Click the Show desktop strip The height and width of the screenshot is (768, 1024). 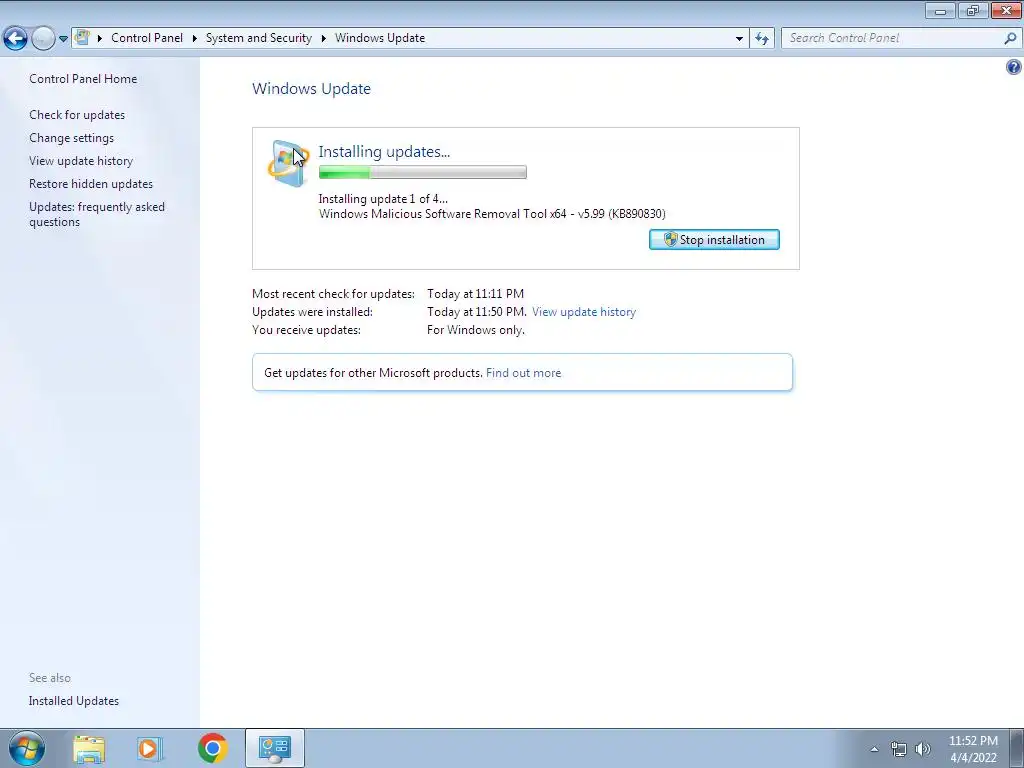1017,748
